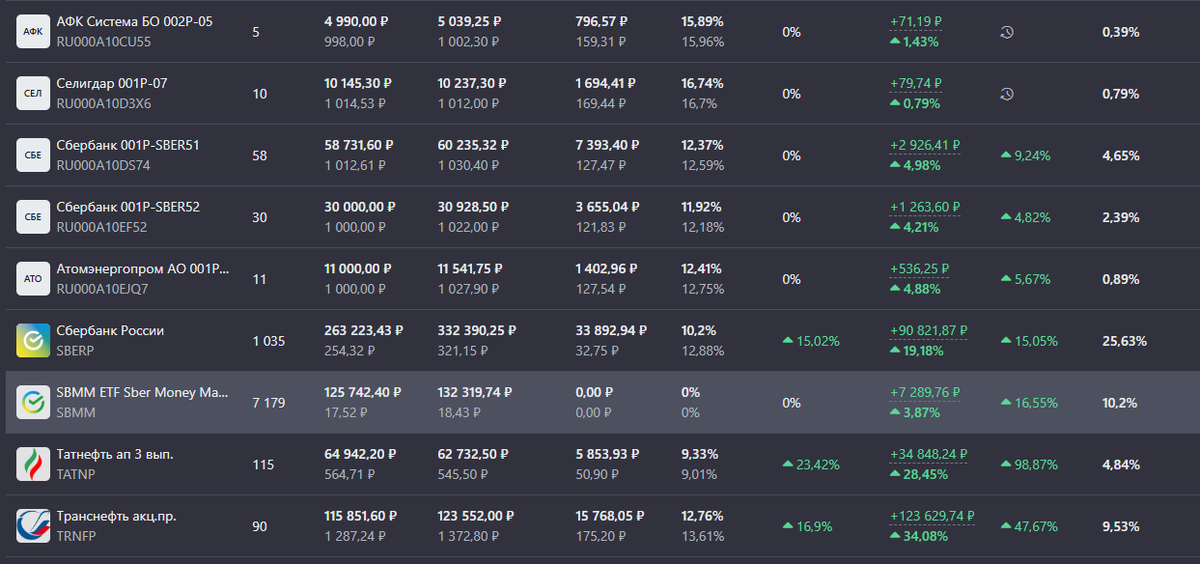This screenshot has height=564, width=1200.
Task: Open Транснефть акц.пр. position
Action: coord(116,517)
